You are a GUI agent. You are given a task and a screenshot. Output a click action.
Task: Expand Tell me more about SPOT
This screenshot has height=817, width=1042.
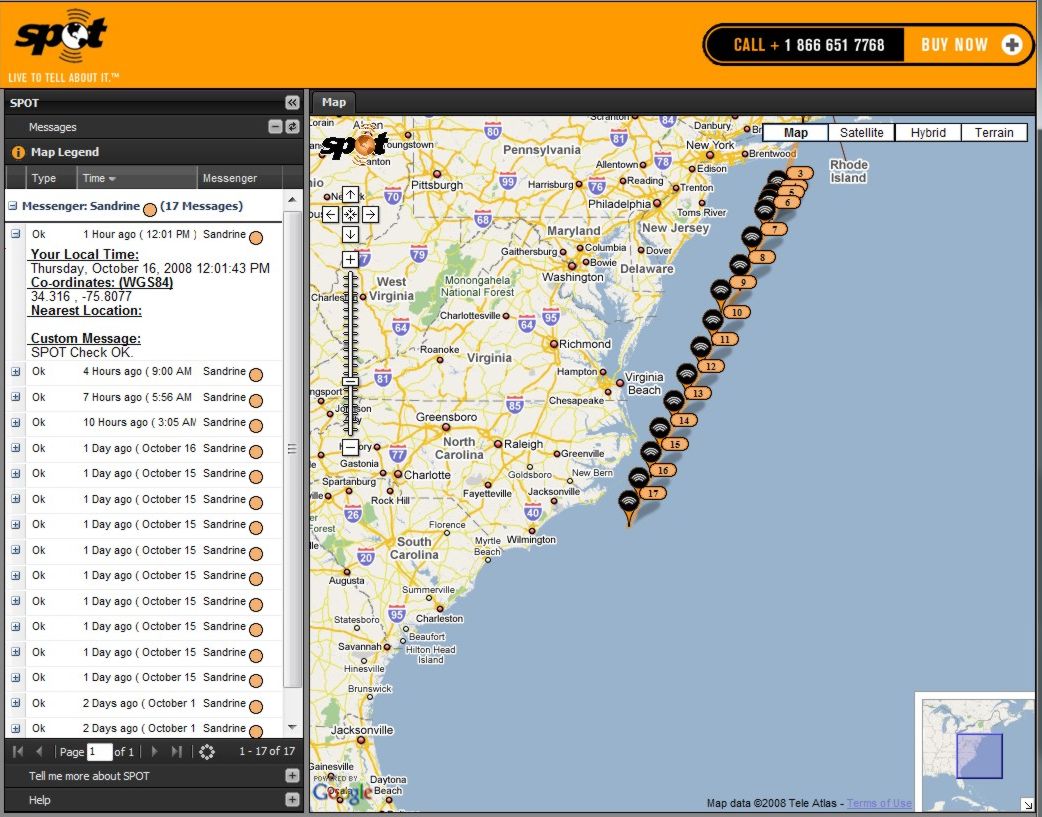point(292,776)
